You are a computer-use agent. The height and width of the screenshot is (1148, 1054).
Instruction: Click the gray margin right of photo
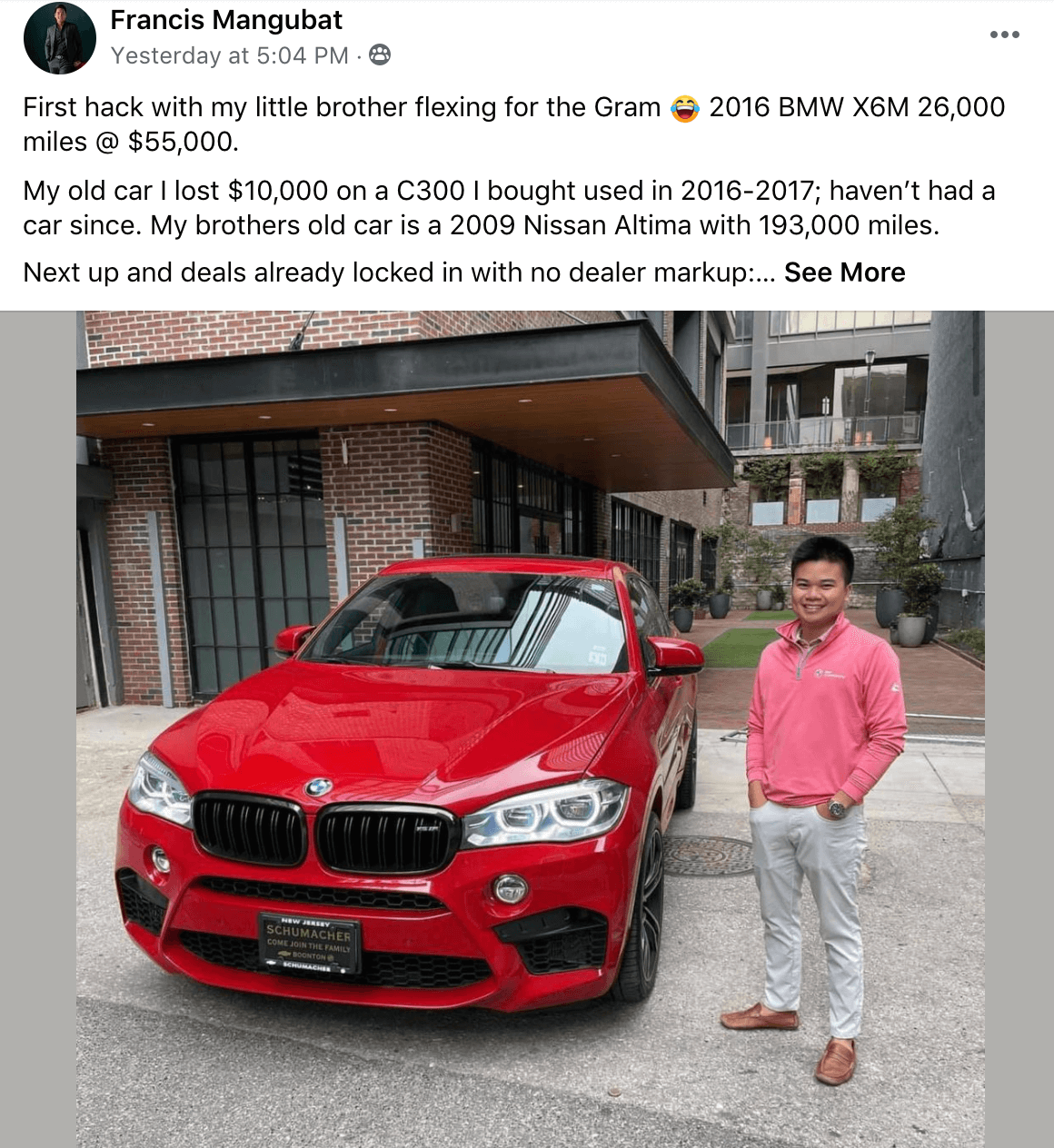pos(1019,729)
